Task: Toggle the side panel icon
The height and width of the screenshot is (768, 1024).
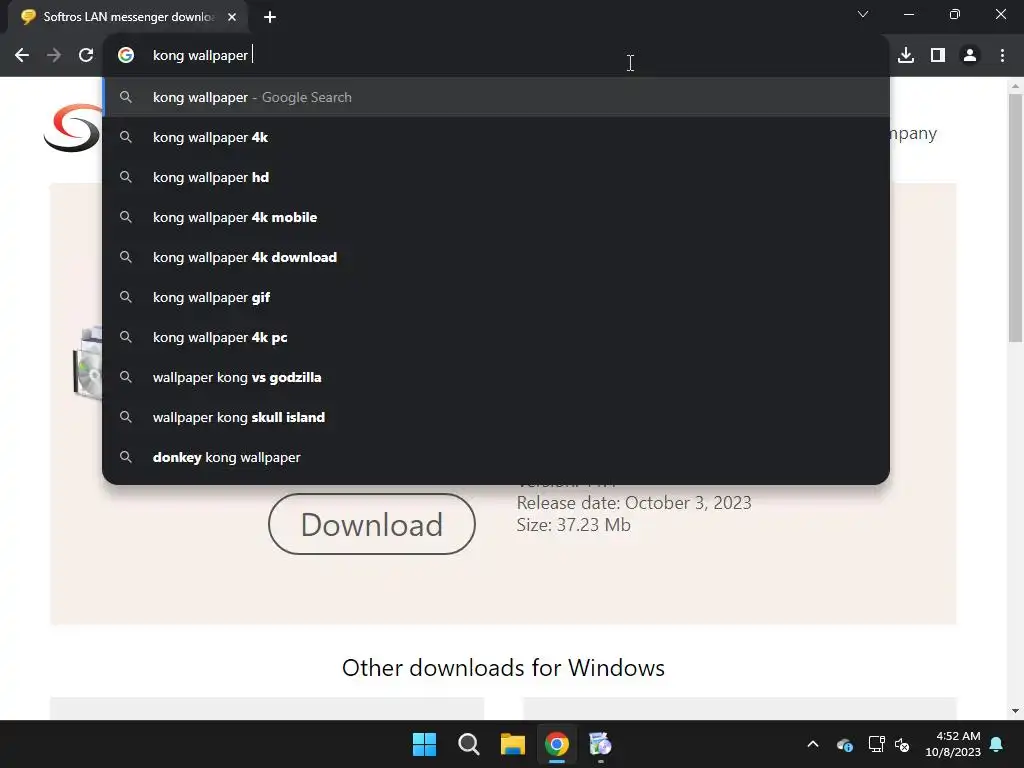Action: (938, 56)
